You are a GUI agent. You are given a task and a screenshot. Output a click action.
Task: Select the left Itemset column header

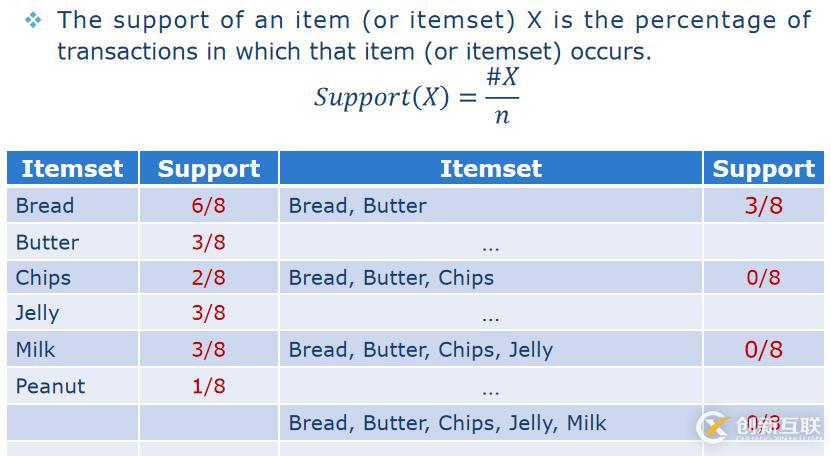pyautogui.click(x=72, y=169)
